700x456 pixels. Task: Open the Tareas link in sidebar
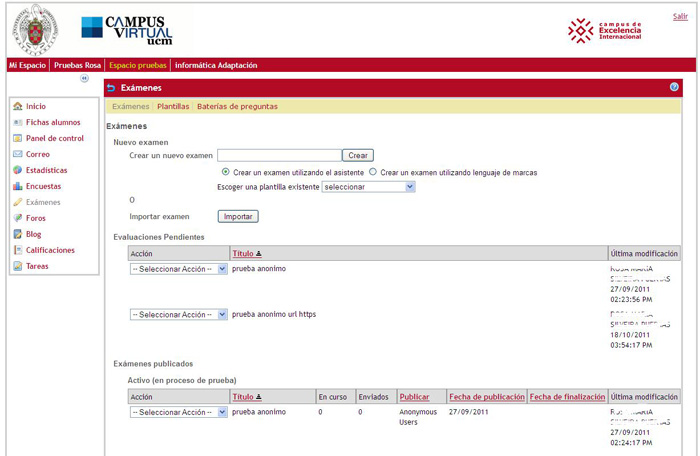[37, 266]
